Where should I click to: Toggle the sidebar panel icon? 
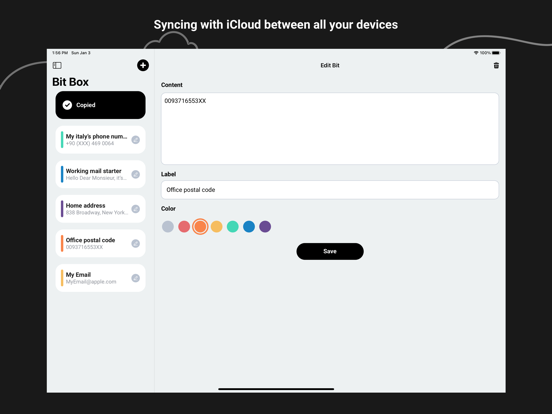57,65
